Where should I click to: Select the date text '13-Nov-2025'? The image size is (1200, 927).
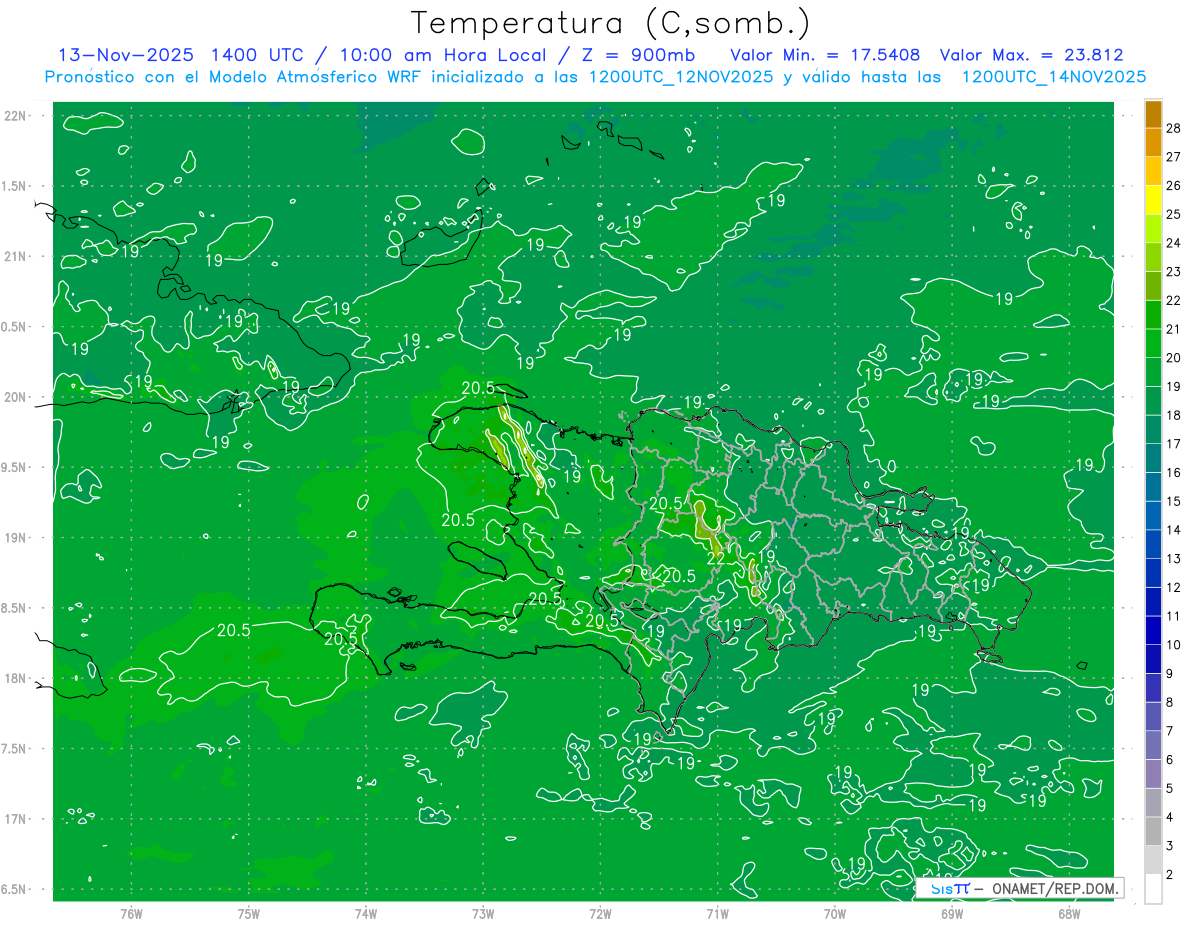(x=124, y=55)
